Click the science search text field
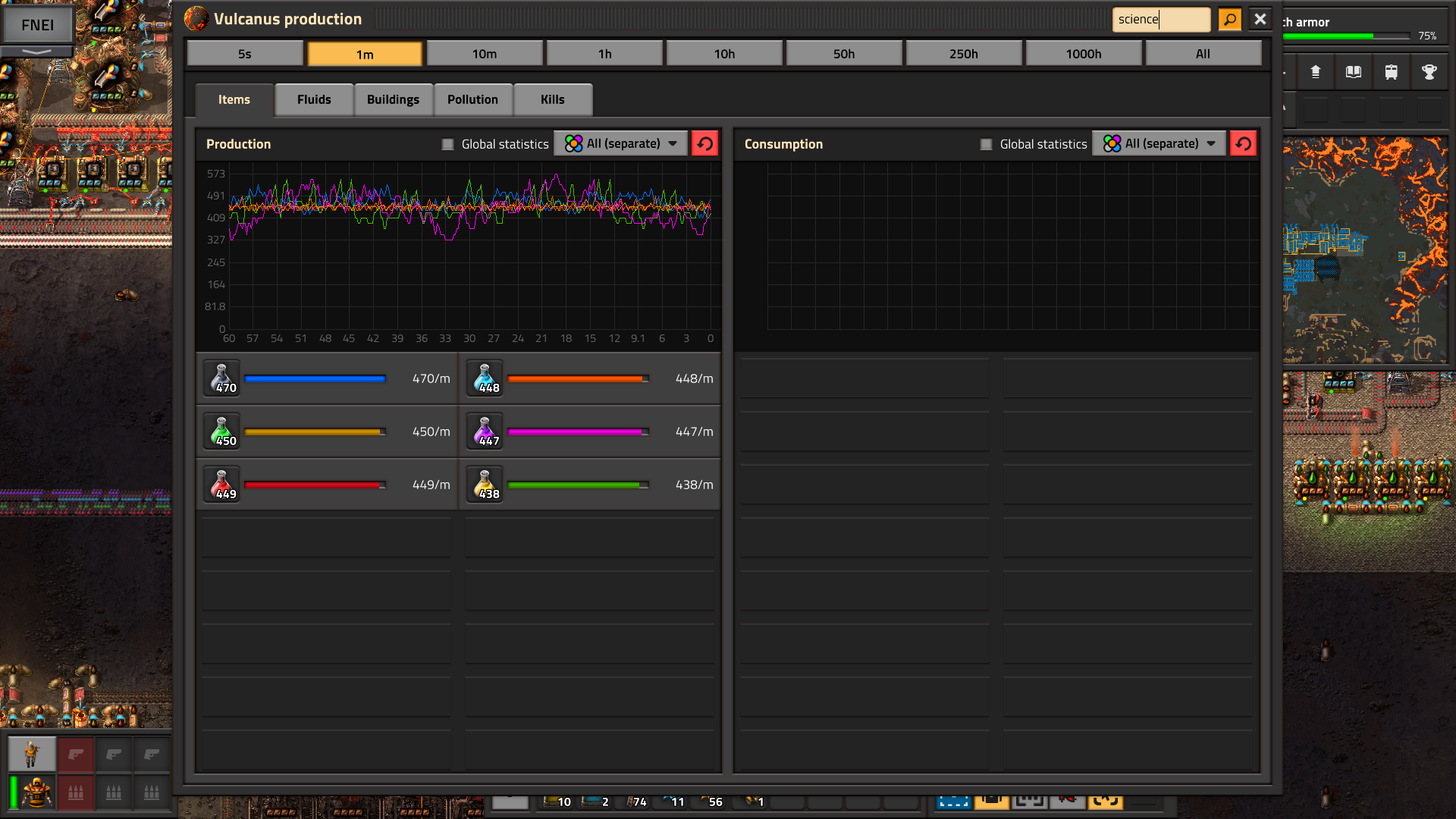Screen dimensions: 1456x819 point(1160,19)
